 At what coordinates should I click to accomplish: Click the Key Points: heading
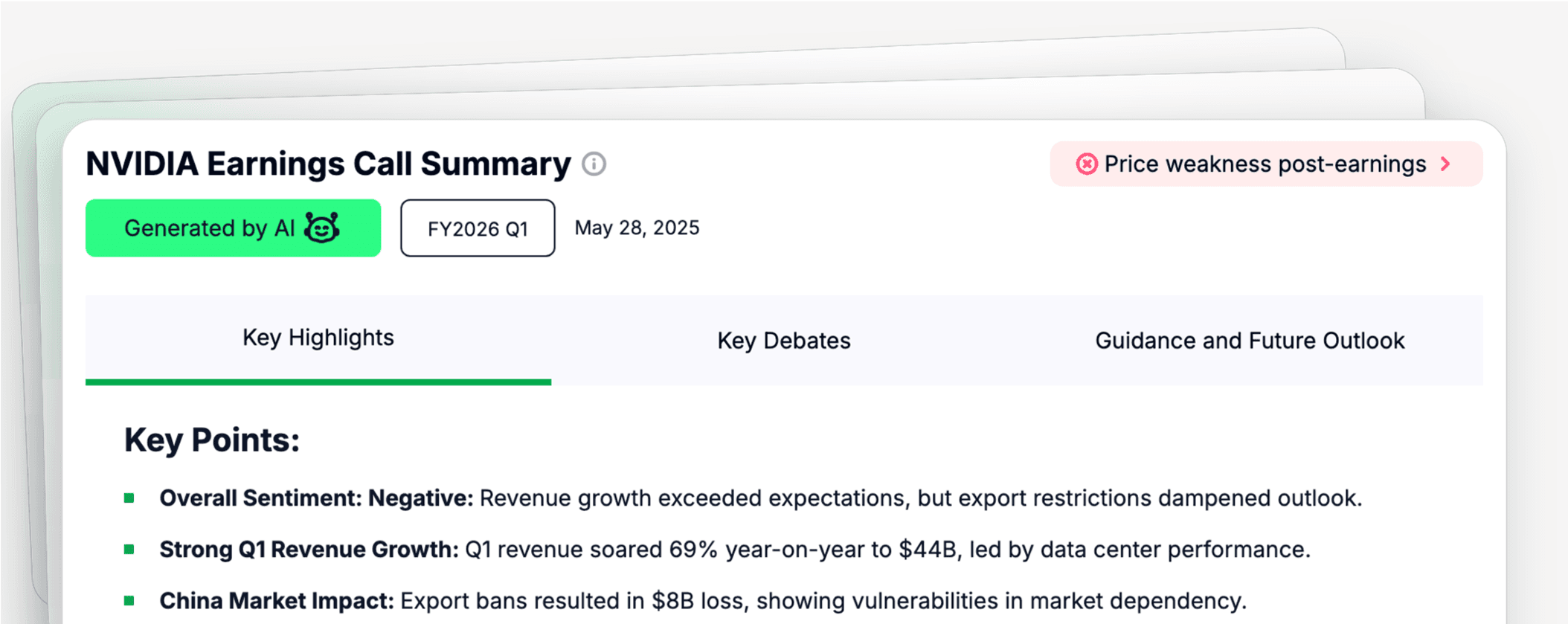pyautogui.click(x=212, y=440)
